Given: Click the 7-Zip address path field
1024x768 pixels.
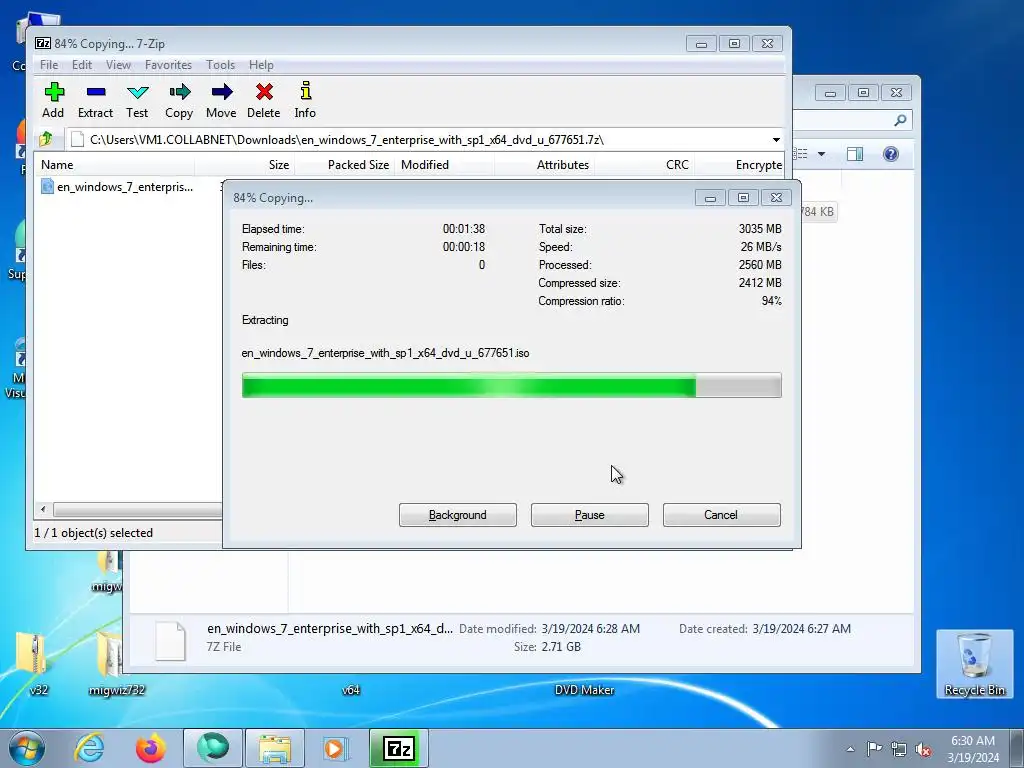Looking at the screenshot, I should coord(418,140).
